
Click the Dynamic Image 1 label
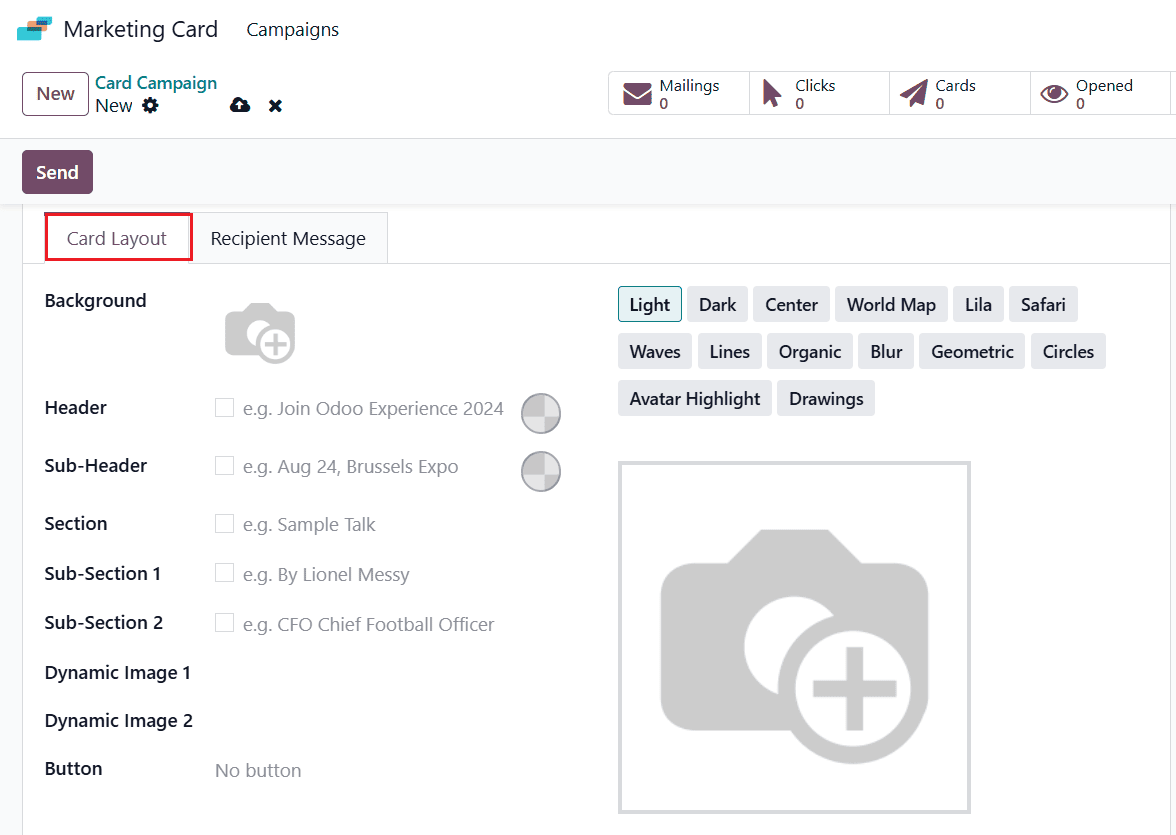point(118,672)
